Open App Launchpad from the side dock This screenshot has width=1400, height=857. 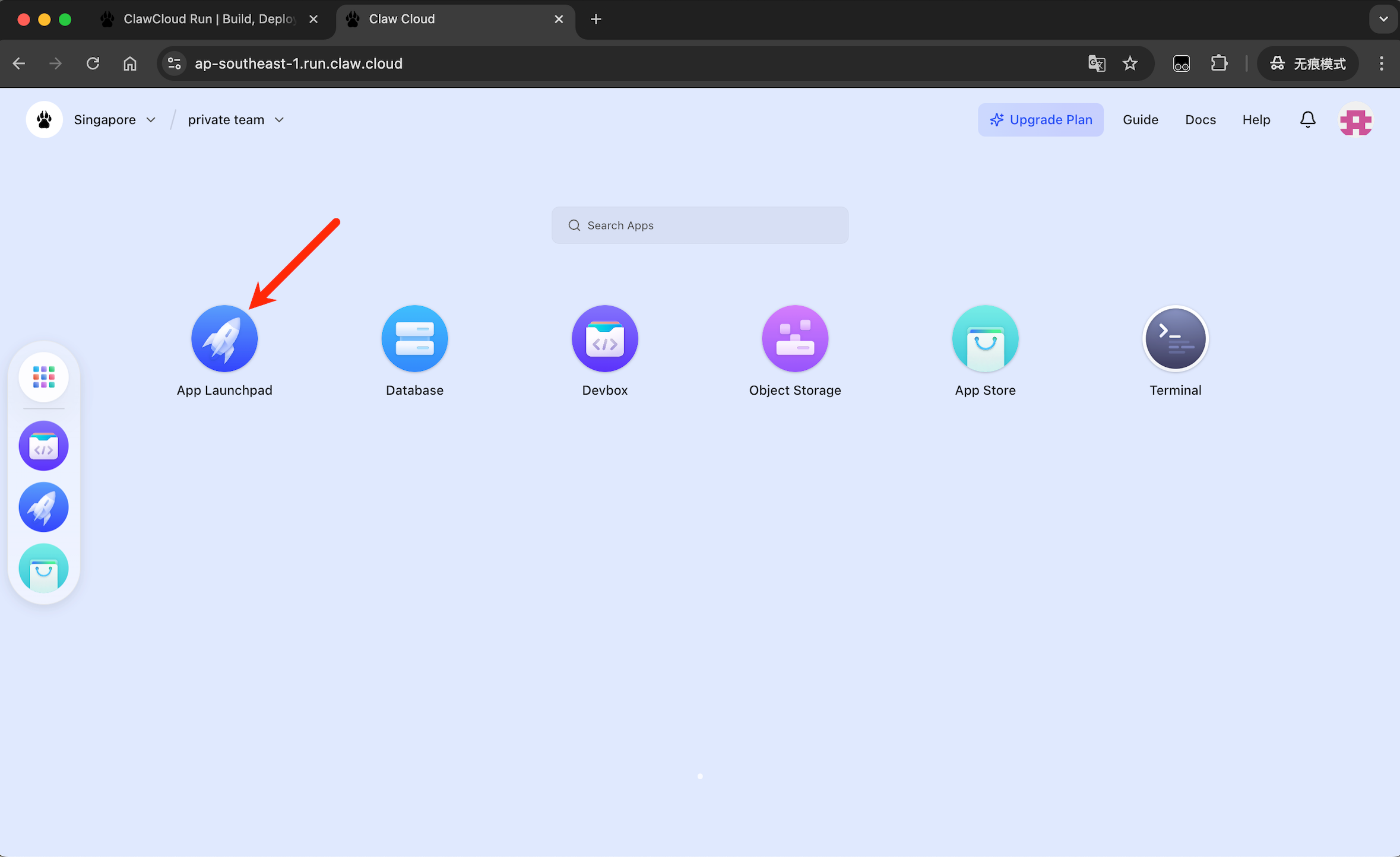point(44,507)
